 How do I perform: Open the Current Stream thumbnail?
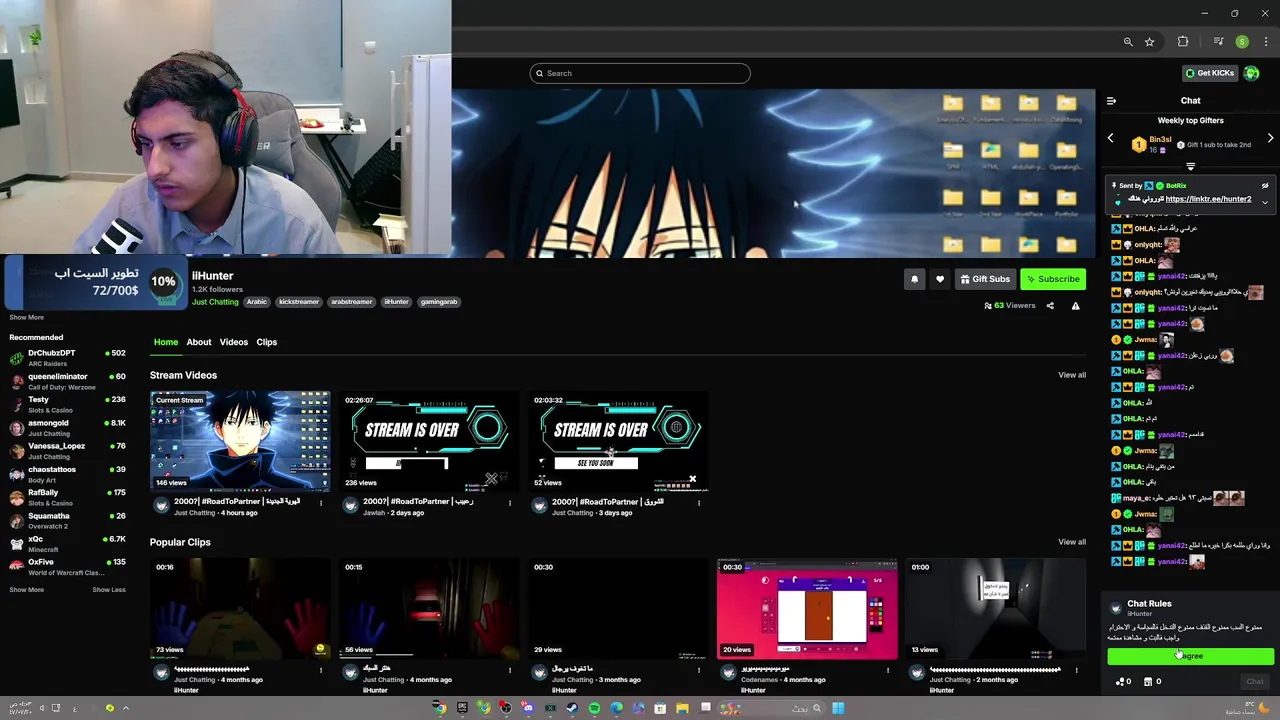(x=240, y=441)
